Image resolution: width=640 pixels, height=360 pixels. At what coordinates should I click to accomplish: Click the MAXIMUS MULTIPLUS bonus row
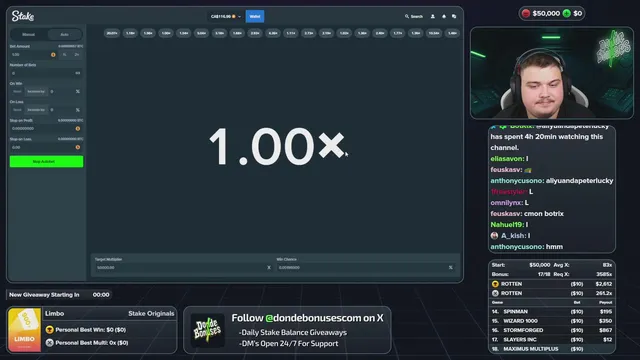(x=552, y=349)
